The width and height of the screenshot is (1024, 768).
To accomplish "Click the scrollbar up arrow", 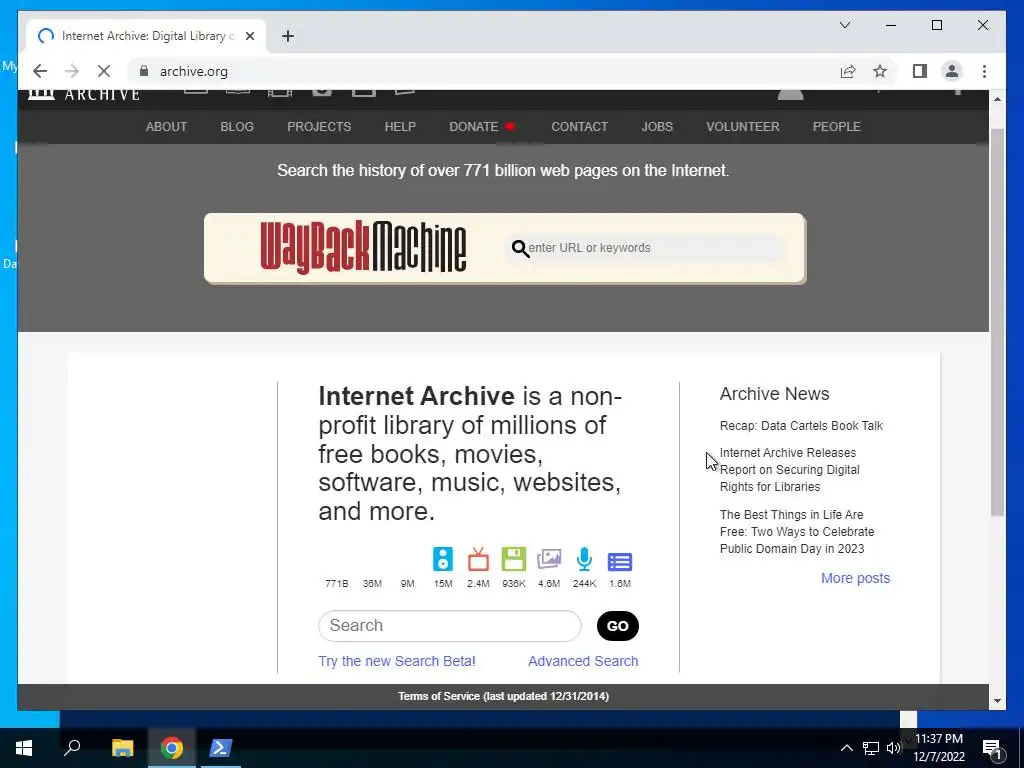I will 997,99.
